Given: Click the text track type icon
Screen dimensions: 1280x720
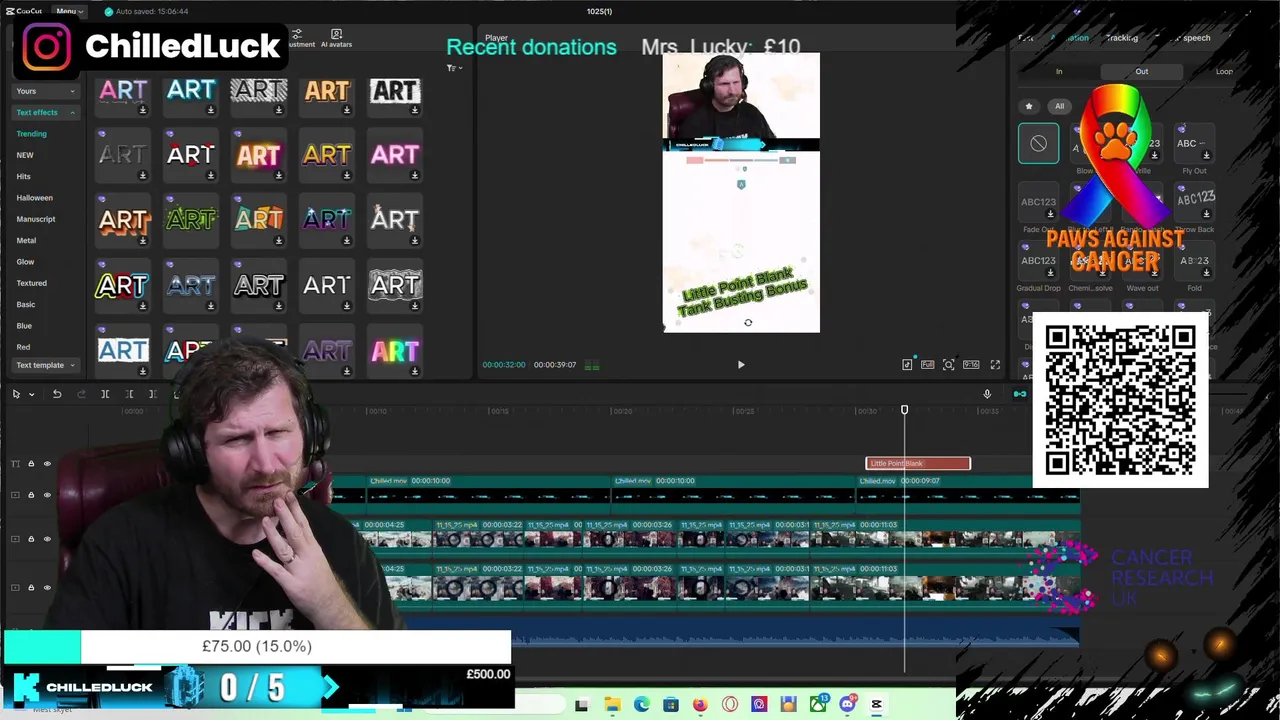Looking at the screenshot, I should click(x=15, y=464).
